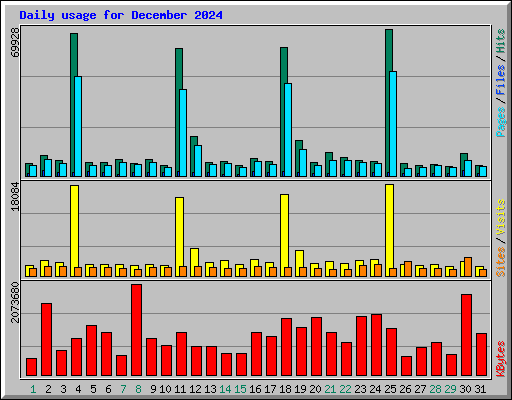
Task: Select the orange sites bar for day 26
Action: (x=408, y=269)
